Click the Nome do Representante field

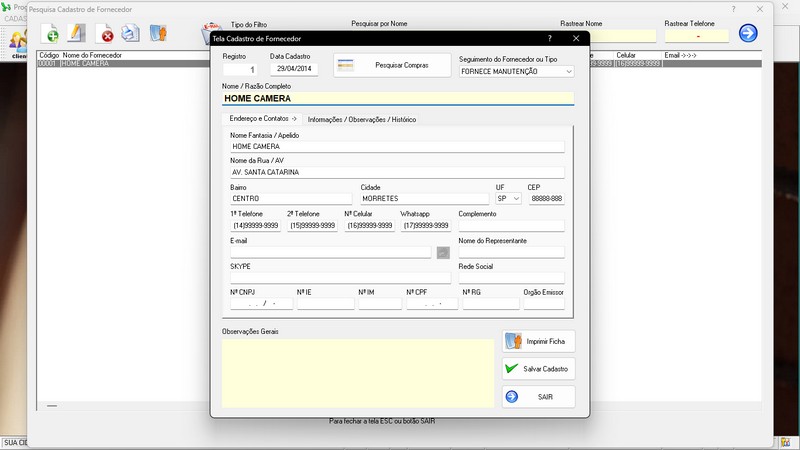click(x=511, y=252)
